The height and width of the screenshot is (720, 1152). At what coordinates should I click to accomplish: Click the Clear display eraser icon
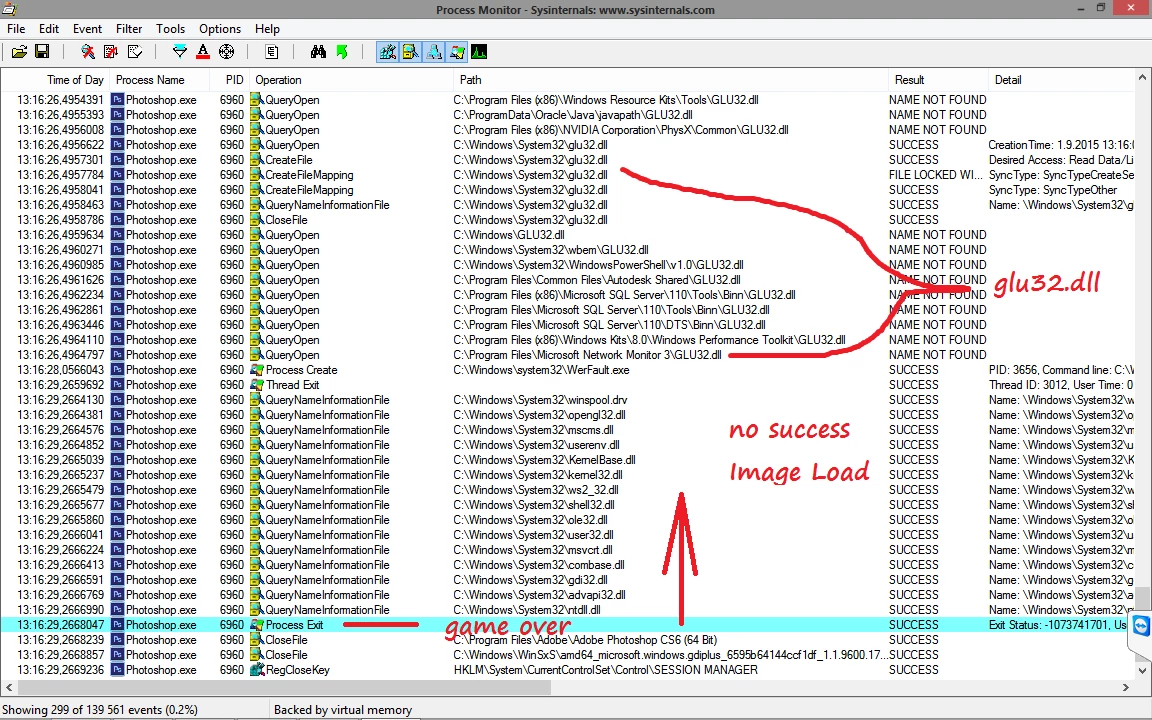[134, 51]
